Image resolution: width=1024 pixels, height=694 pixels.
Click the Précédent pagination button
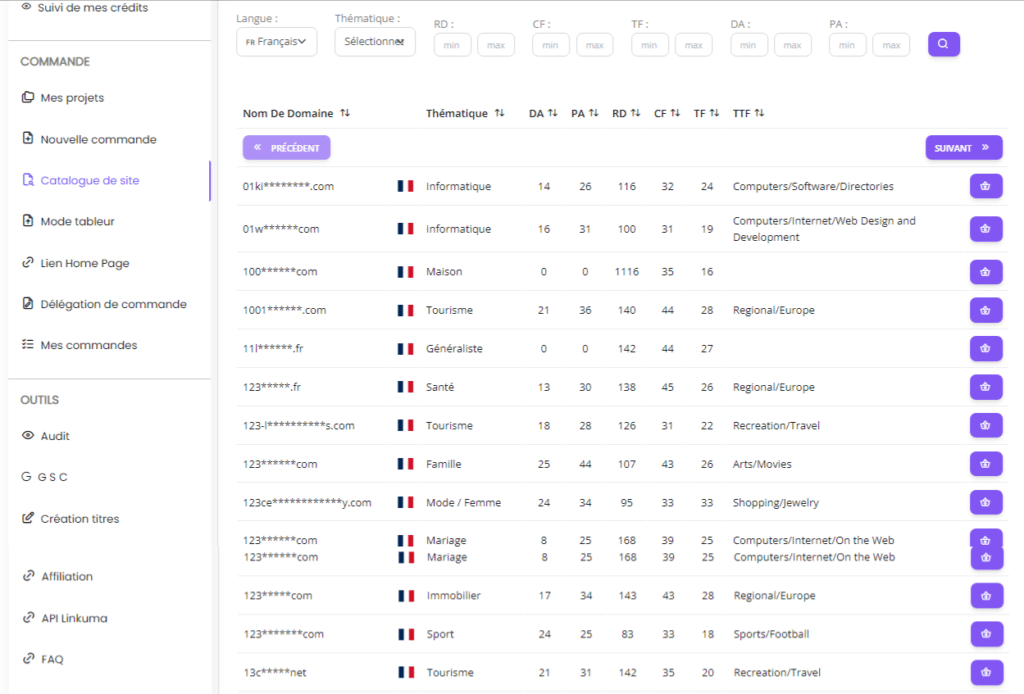286,148
